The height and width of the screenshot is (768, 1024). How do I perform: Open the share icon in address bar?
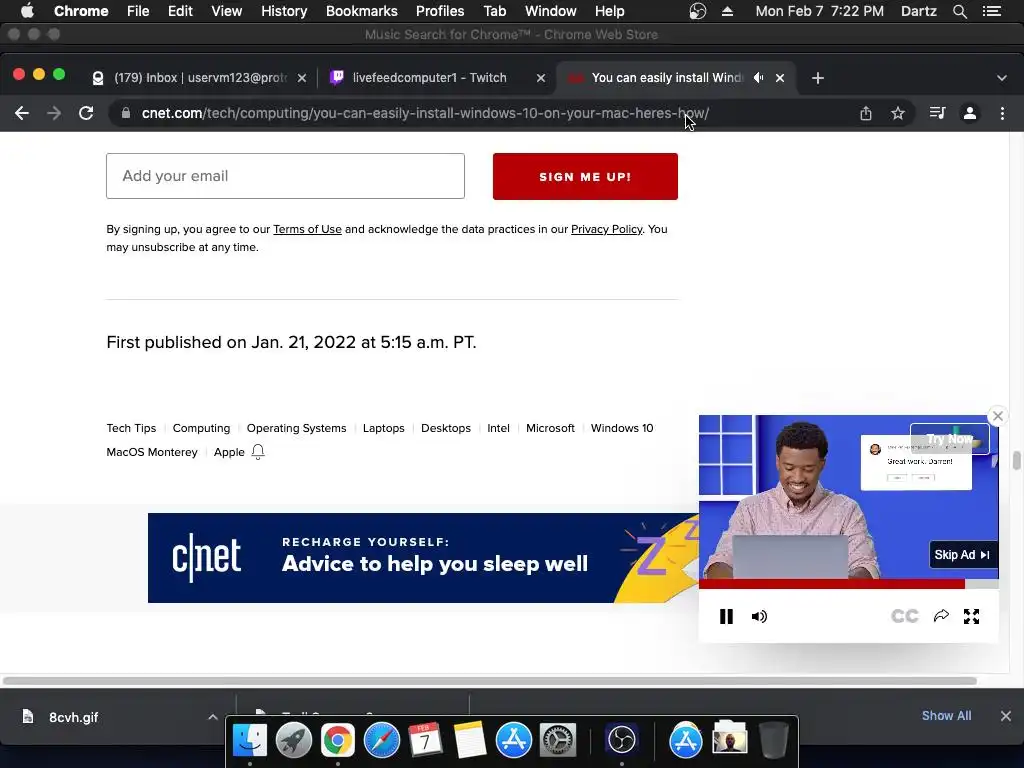pyautogui.click(x=866, y=113)
